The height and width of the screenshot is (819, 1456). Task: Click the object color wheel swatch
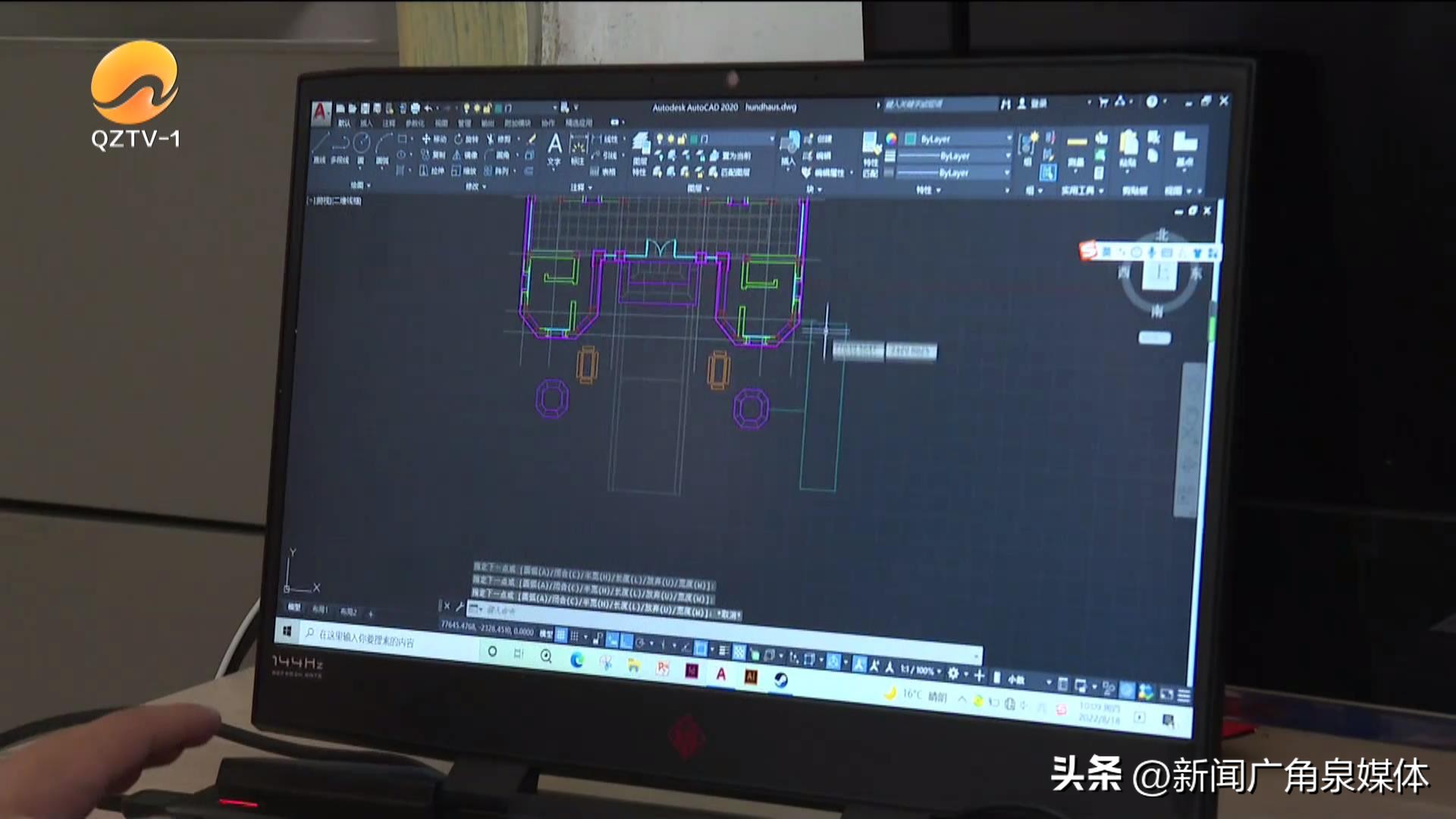tap(892, 139)
